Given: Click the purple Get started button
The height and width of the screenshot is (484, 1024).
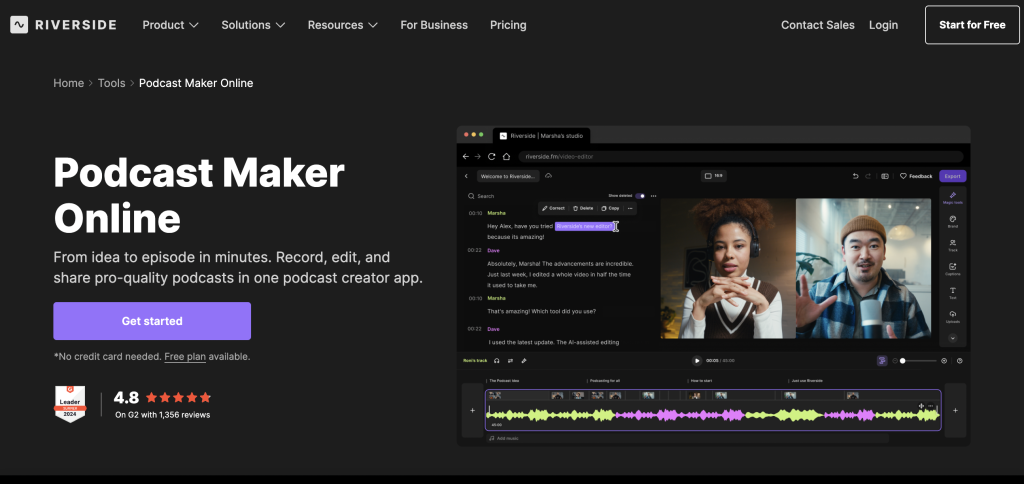Looking at the screenshot, I should click(x=152, y=321).
